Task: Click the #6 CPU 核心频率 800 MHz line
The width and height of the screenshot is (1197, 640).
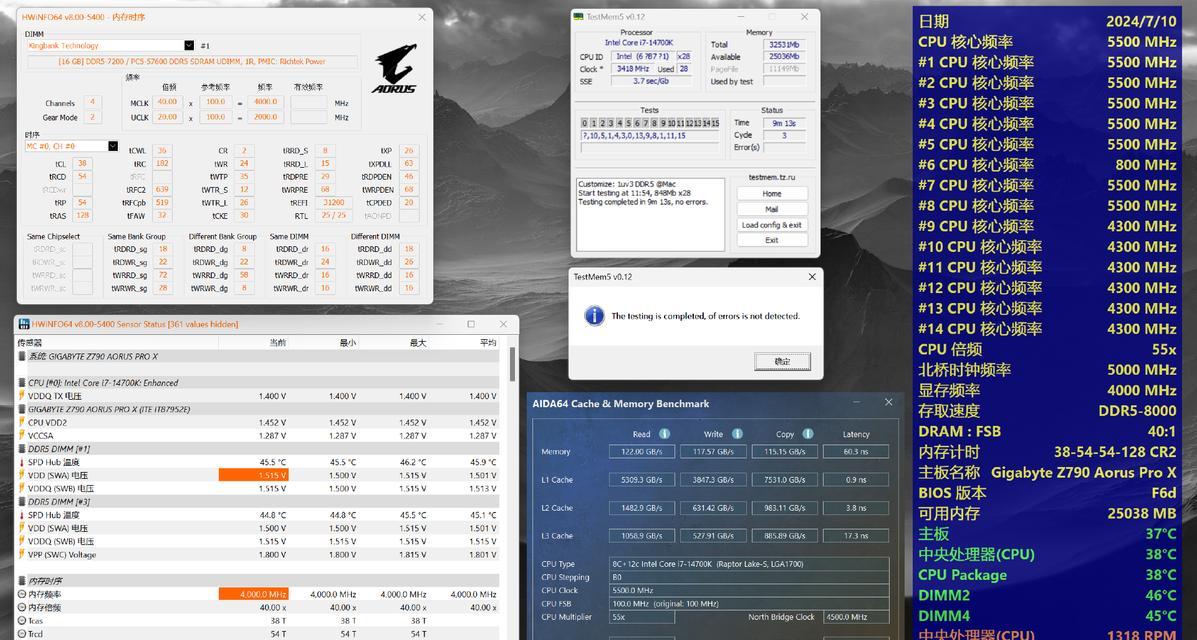Action: (x=1047, y=164)
